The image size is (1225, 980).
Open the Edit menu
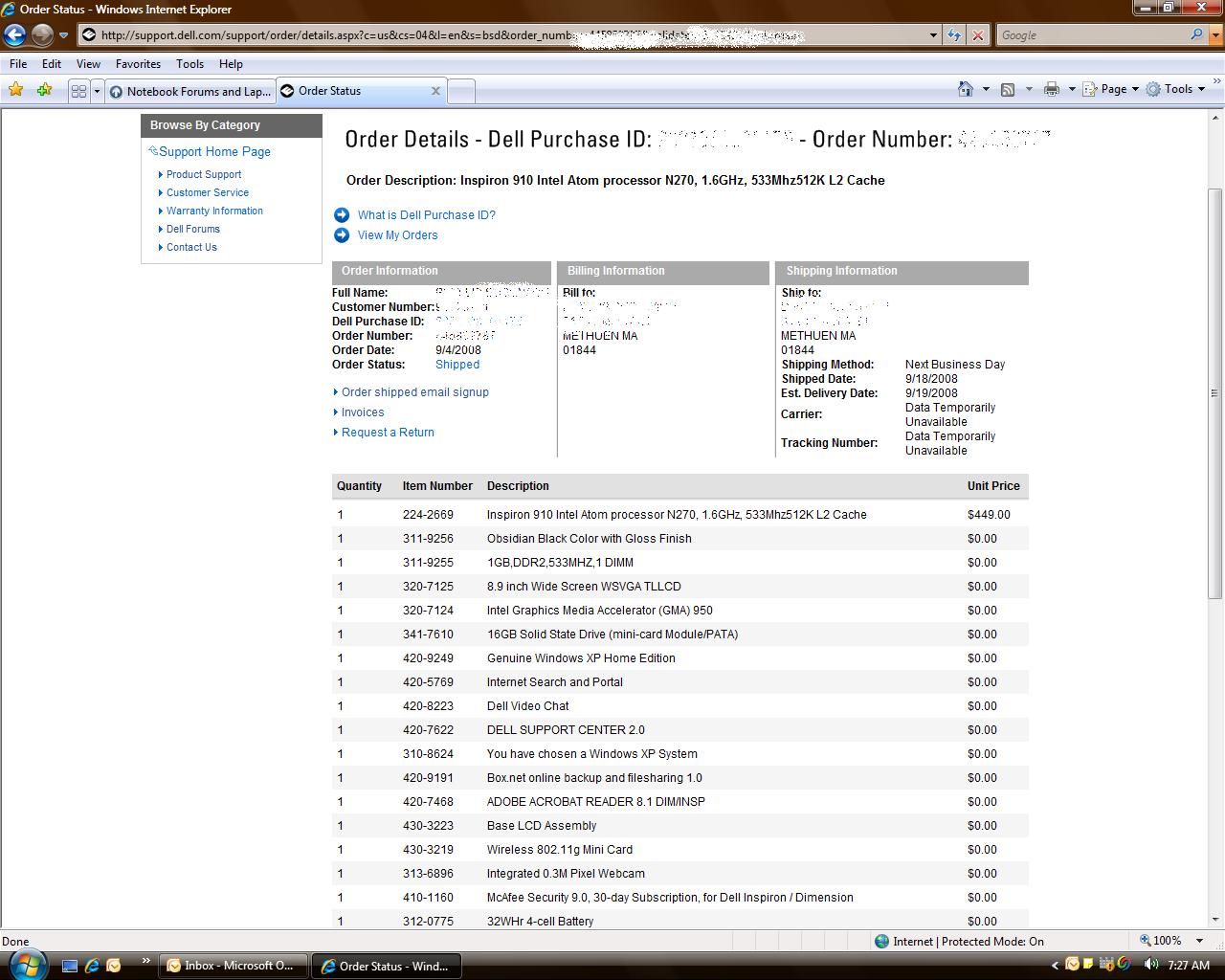pos(52,64)
